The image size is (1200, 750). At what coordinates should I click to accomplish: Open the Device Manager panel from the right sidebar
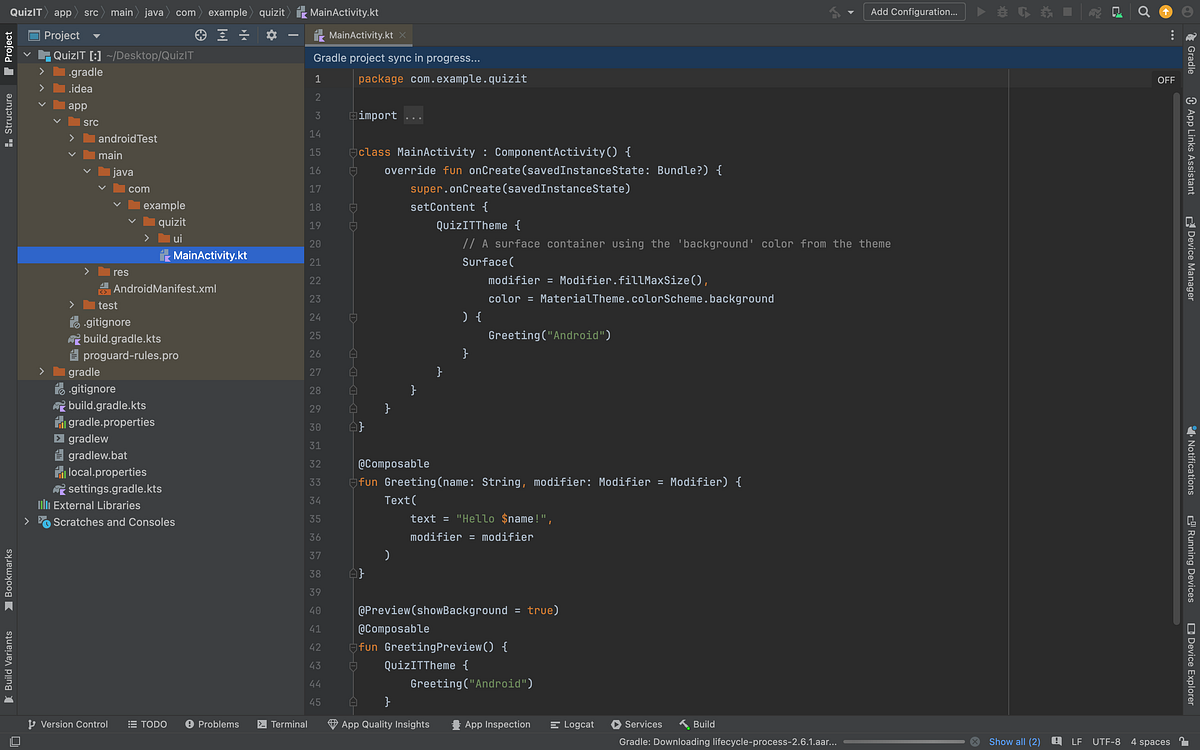coord(1190,243)
